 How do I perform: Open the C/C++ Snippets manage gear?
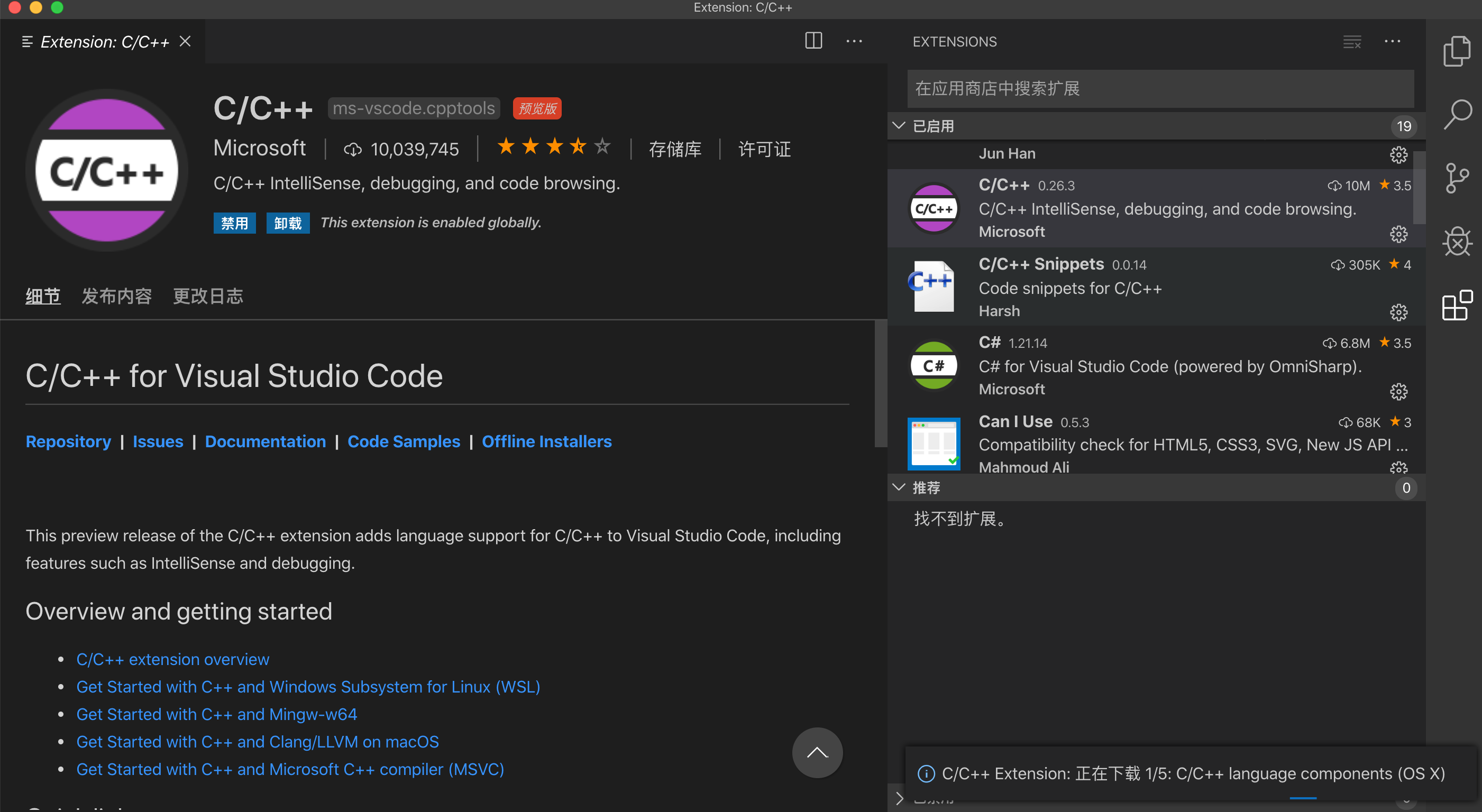coord(1398,312)
